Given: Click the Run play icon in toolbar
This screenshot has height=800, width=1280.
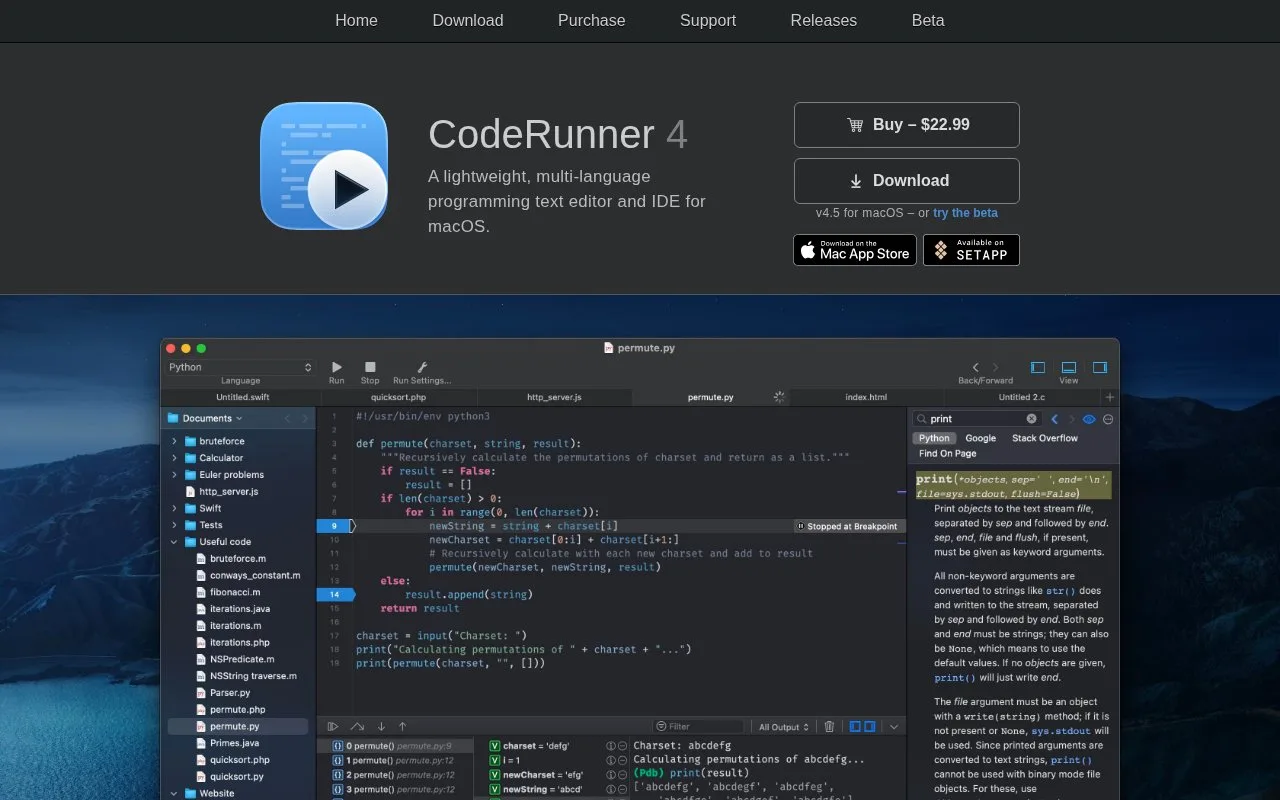Looking at the screenshot, I should pyautogui.click(x=336, y=367).
